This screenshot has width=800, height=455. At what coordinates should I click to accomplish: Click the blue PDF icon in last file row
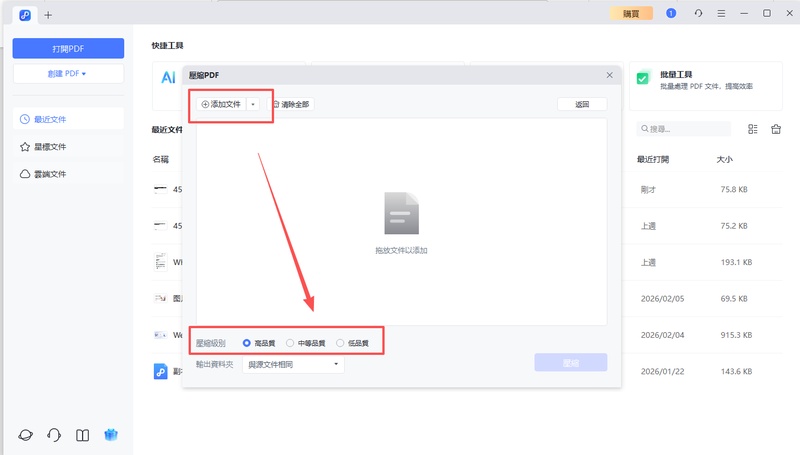click(160, 371)
